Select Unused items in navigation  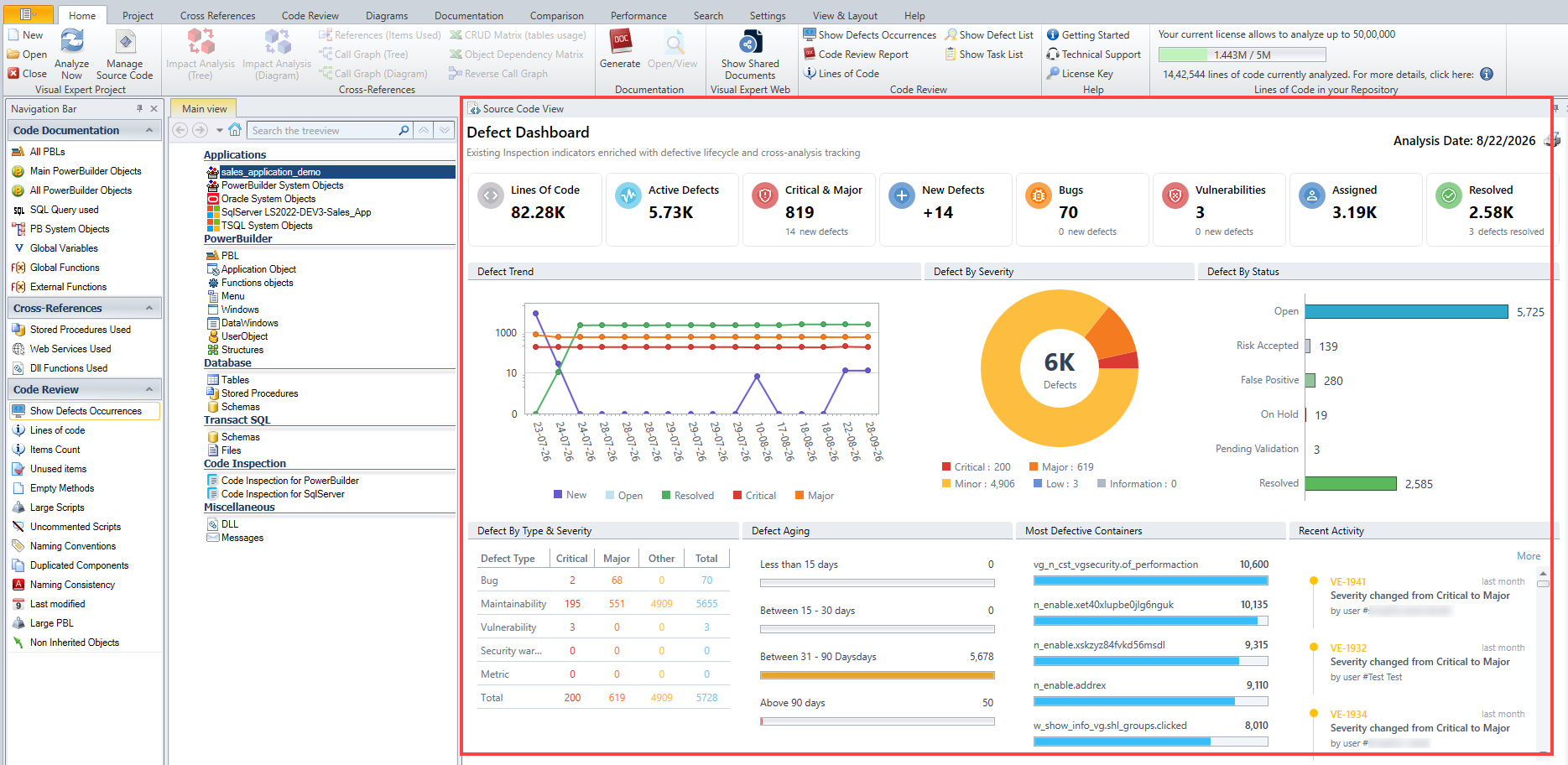(58, 469)
